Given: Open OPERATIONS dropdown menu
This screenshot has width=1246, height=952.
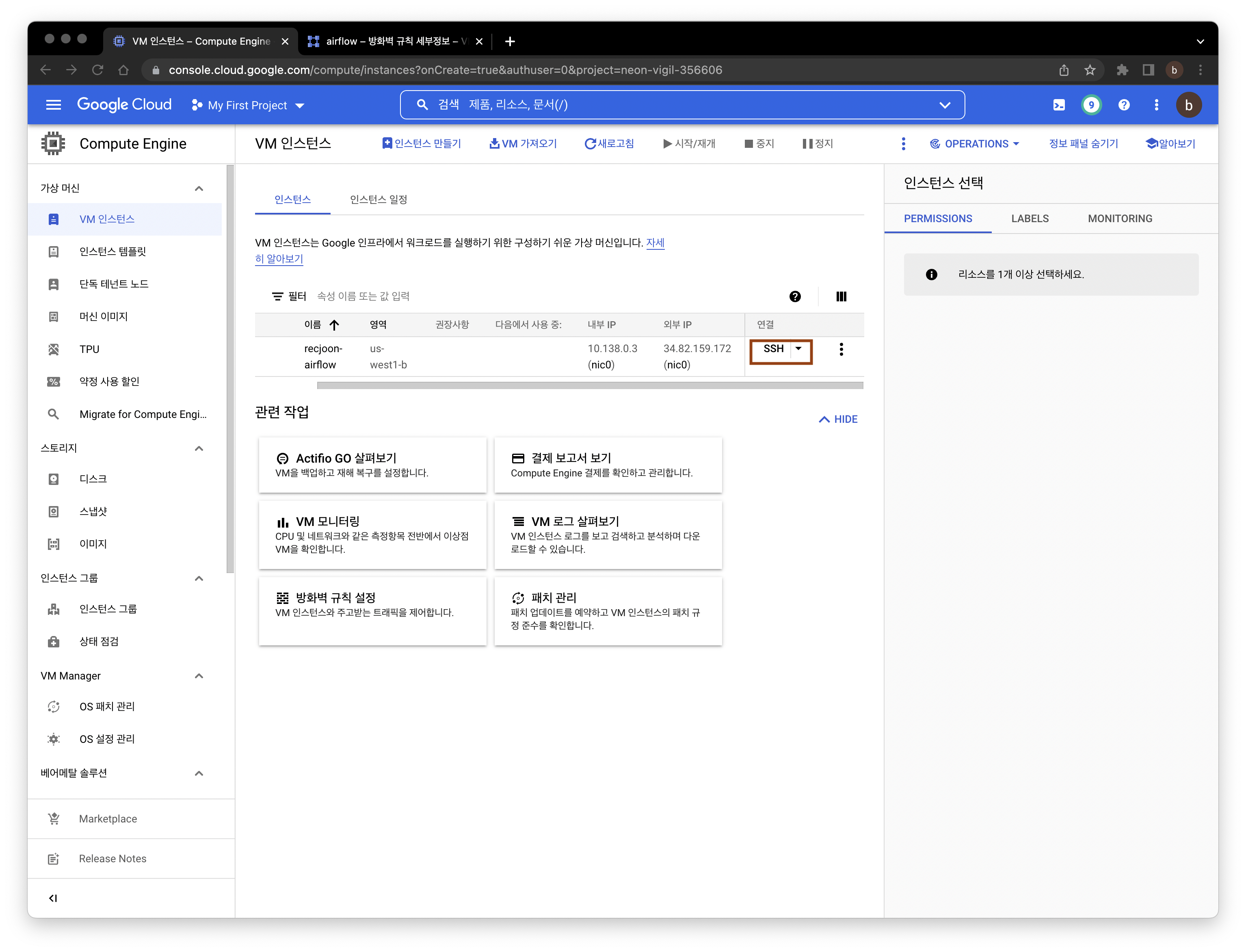Looking at the screenshot, I should pyautogui.click(x=975, y=143).
